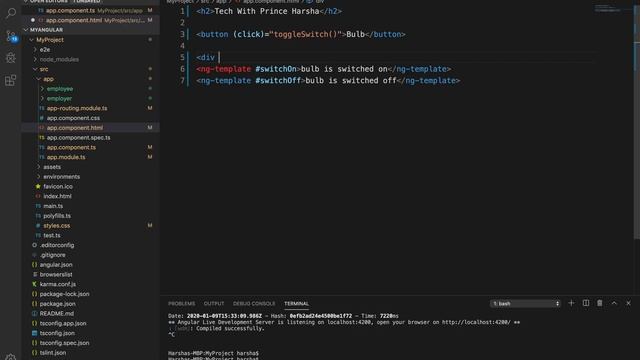This screenshot has height=360, width=640.
Task: Click the localhost:4200 URL in terminal
Action: (x=476, y=322)
